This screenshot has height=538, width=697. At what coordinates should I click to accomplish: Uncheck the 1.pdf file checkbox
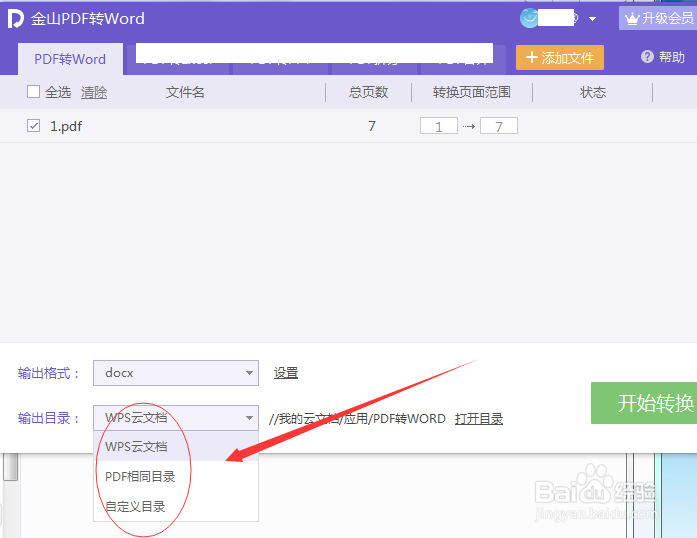pos(33,126)
